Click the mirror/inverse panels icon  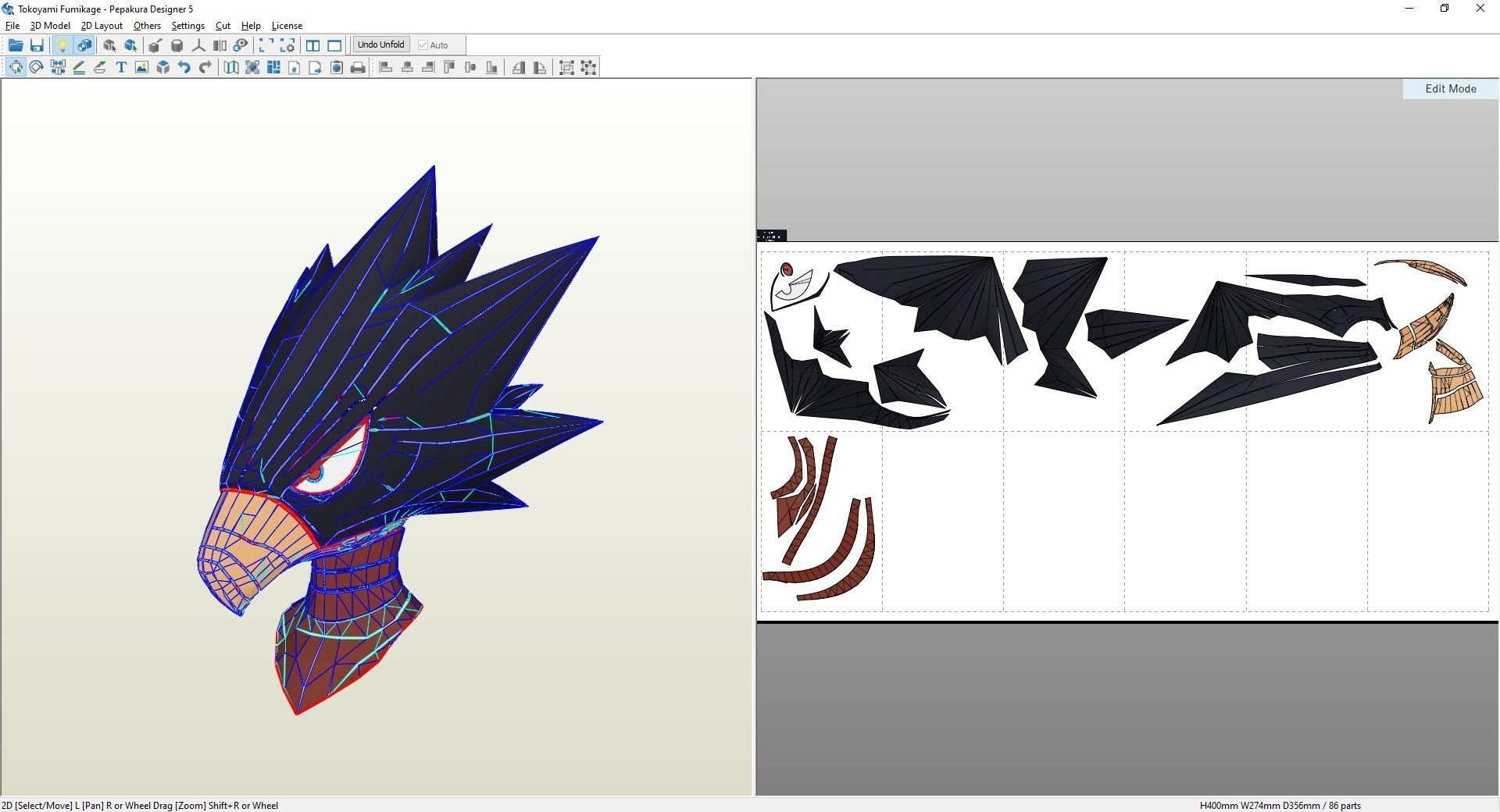click(220, 45)
